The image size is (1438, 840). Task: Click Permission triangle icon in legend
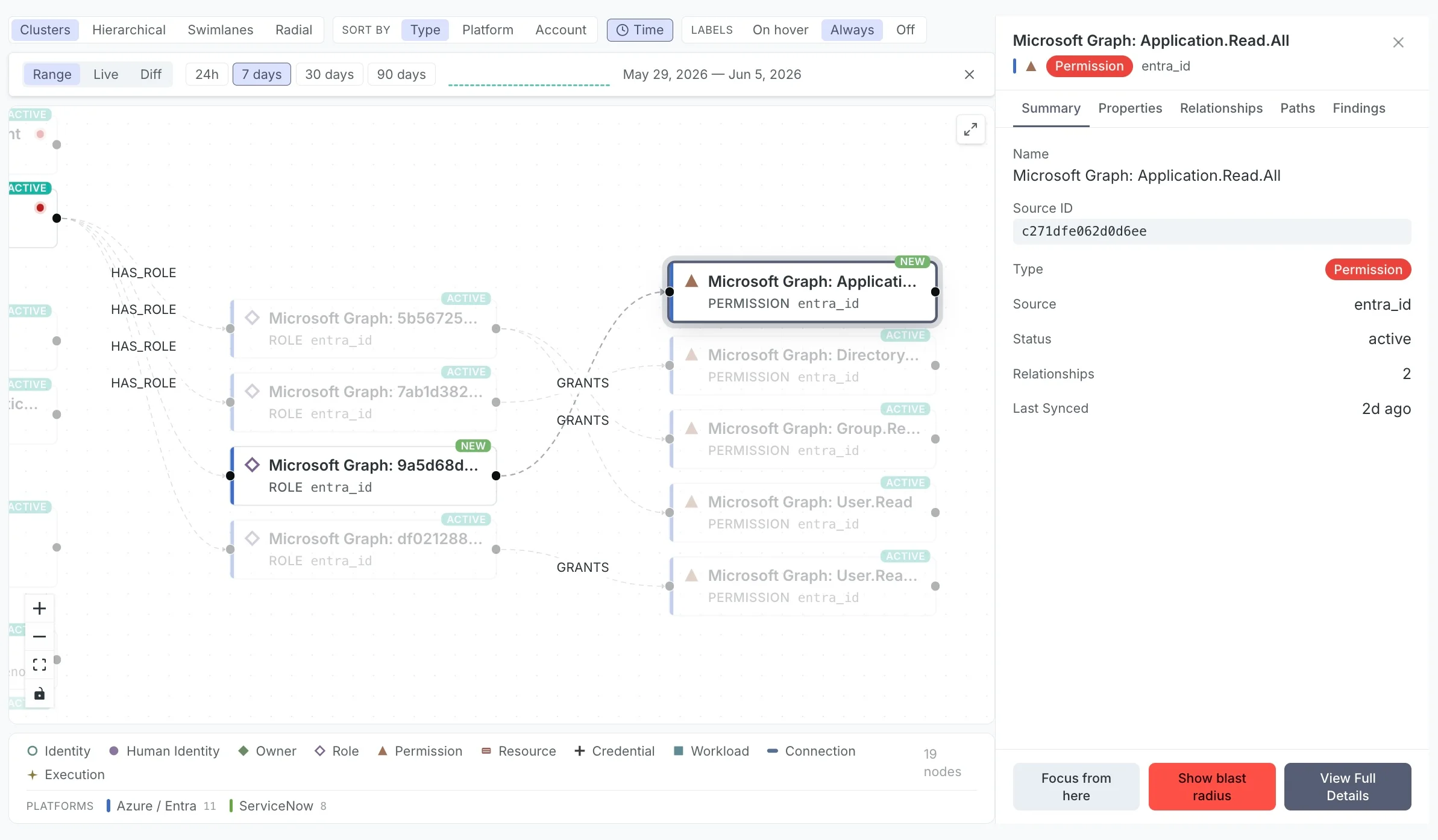[x=382, y=751]
